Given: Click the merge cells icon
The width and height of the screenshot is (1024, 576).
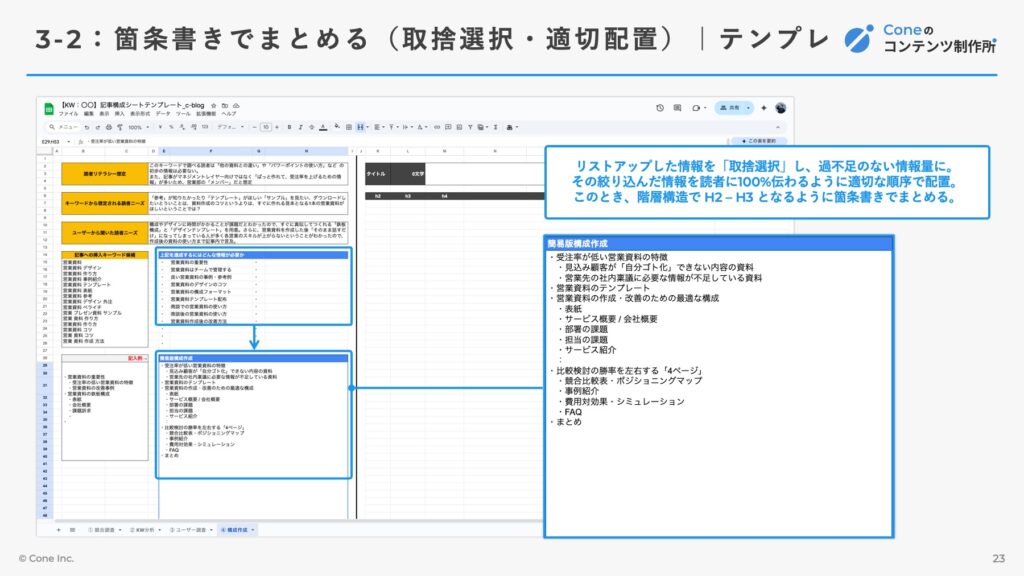Looking at the screenshot, I should (x=360, y=127).
